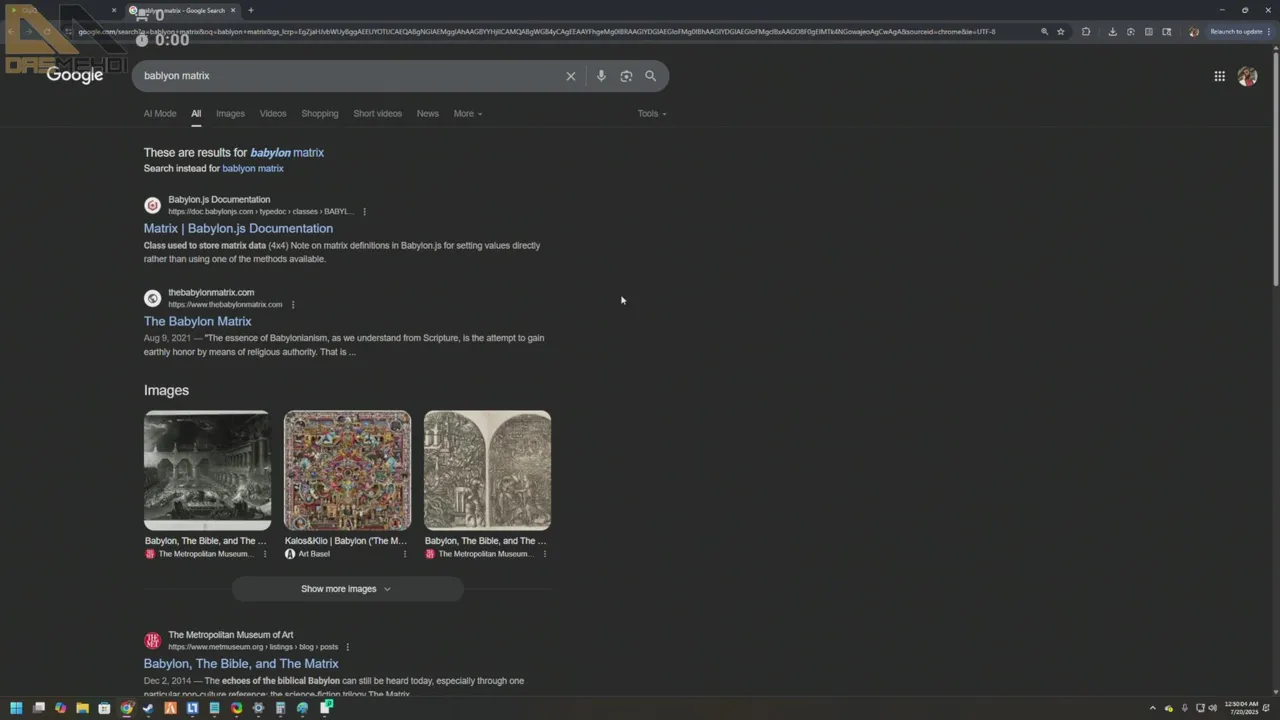Open Steam from the taskbar
Image resolution: width=1280 pixels, height=720 pixels.
(148, 708)
